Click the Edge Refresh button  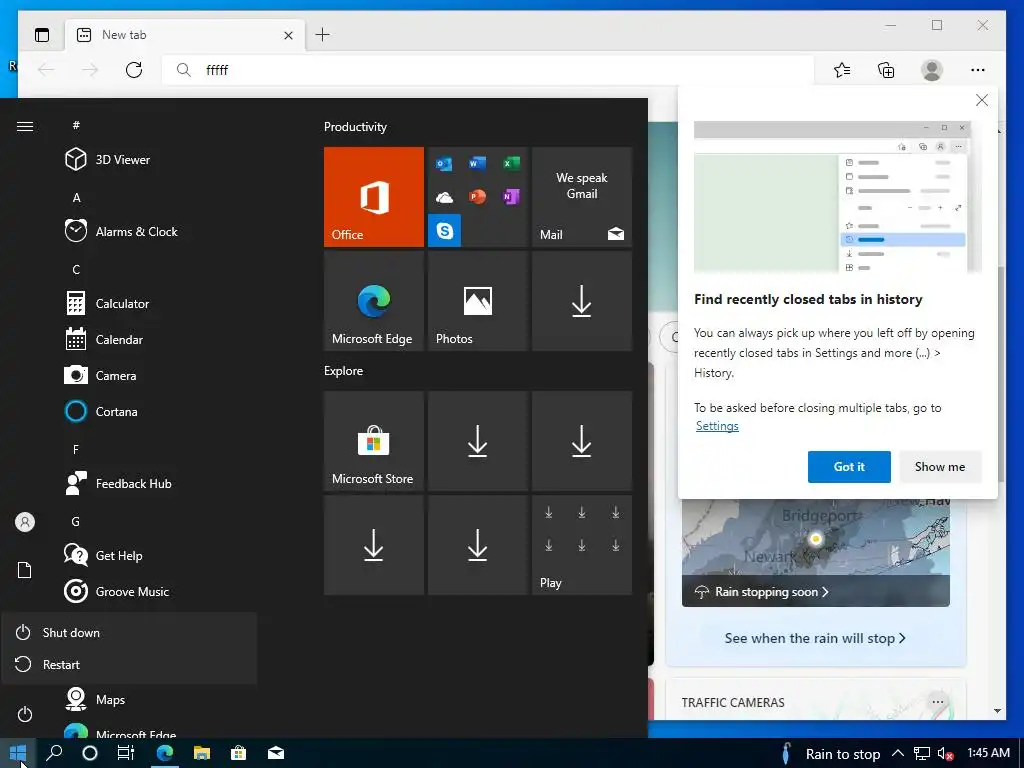134,70
